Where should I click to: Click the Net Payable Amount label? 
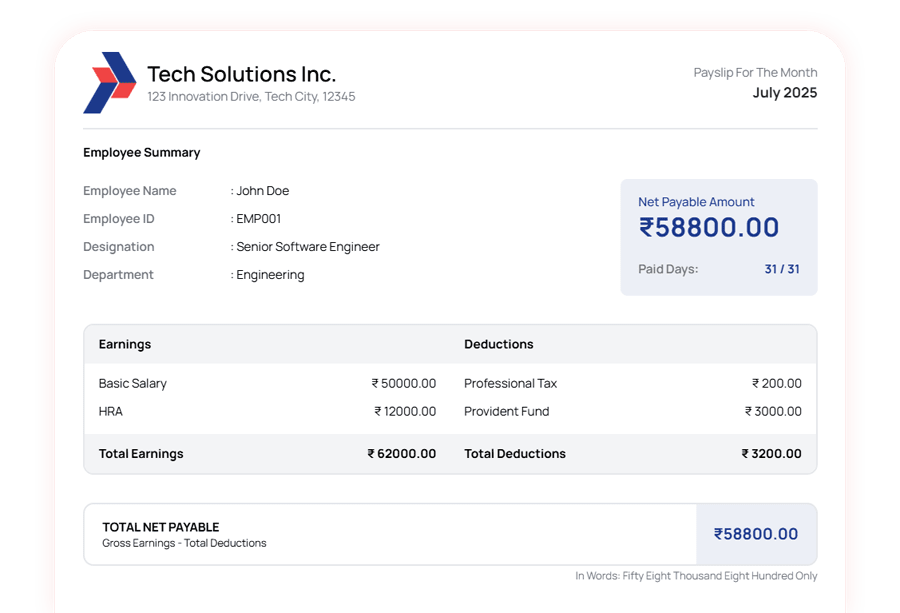tap(696, 202)
